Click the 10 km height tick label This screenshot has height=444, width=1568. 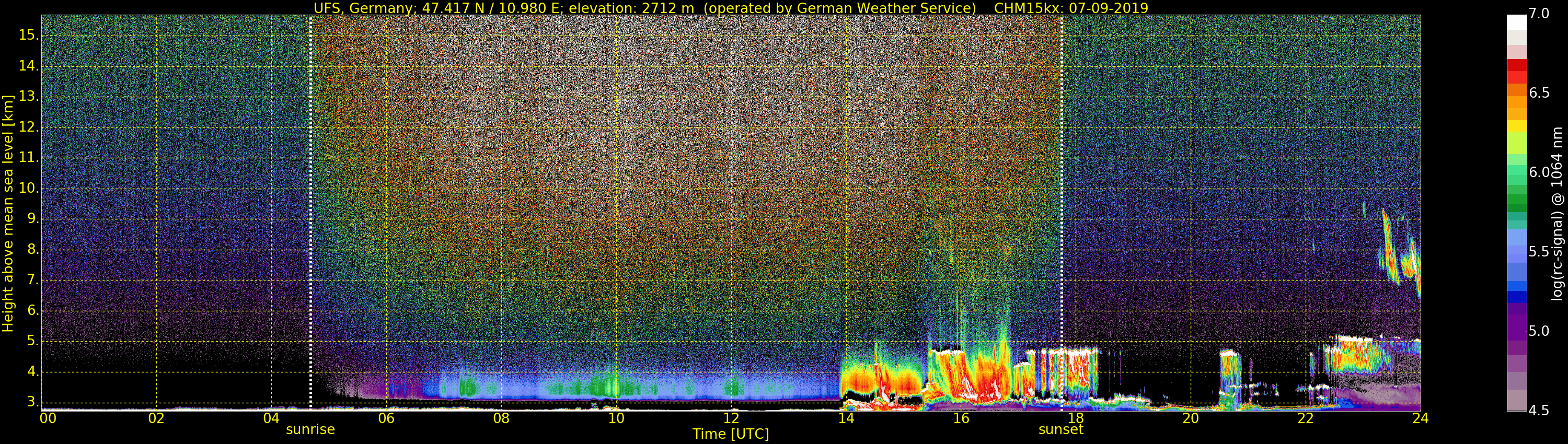point(29,188)
